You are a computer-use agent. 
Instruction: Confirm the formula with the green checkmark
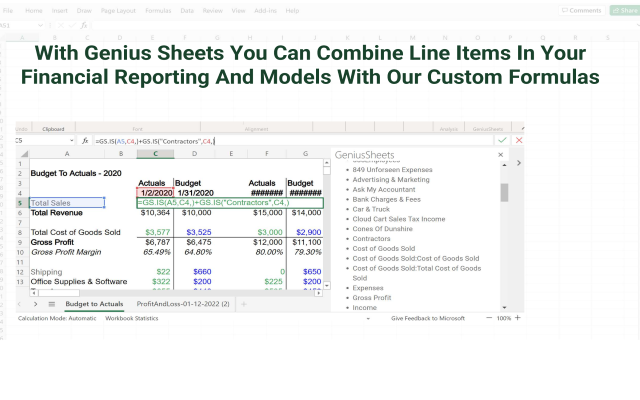pos(502,140)
